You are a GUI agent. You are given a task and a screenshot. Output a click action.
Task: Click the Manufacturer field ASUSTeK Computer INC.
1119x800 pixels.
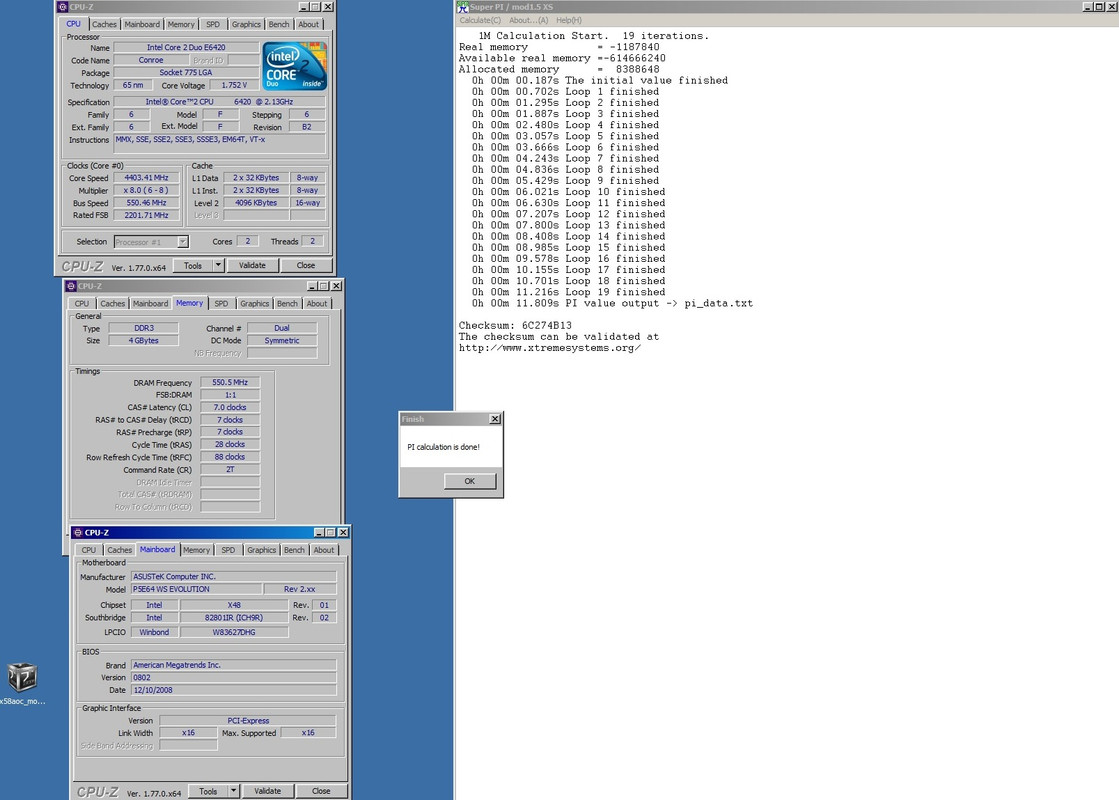coord(233,577)
